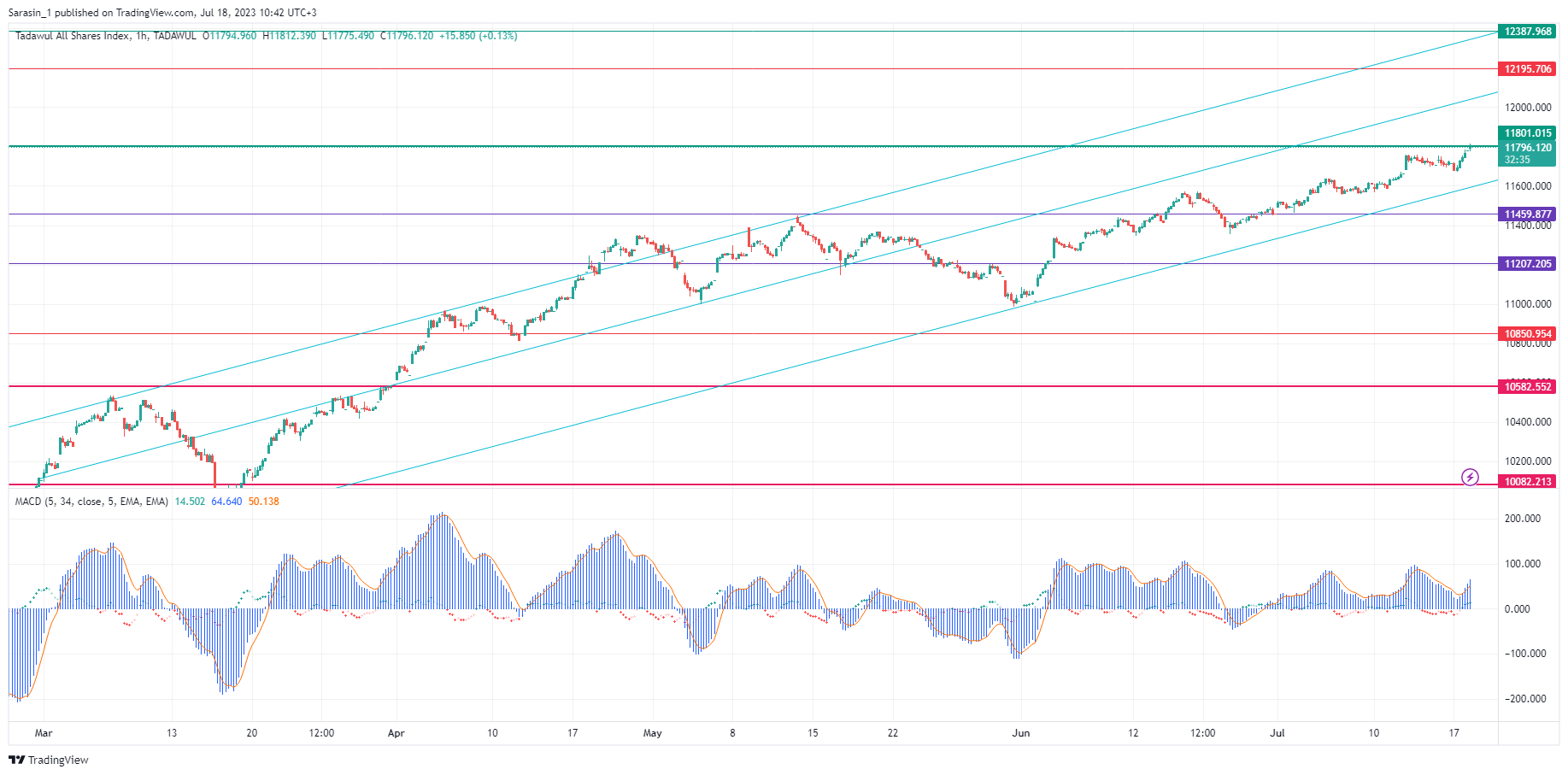Select the 10582.552 price label
This screenshot has height=775, width=1568.
pyautogui.click(x=1528, y=387)
